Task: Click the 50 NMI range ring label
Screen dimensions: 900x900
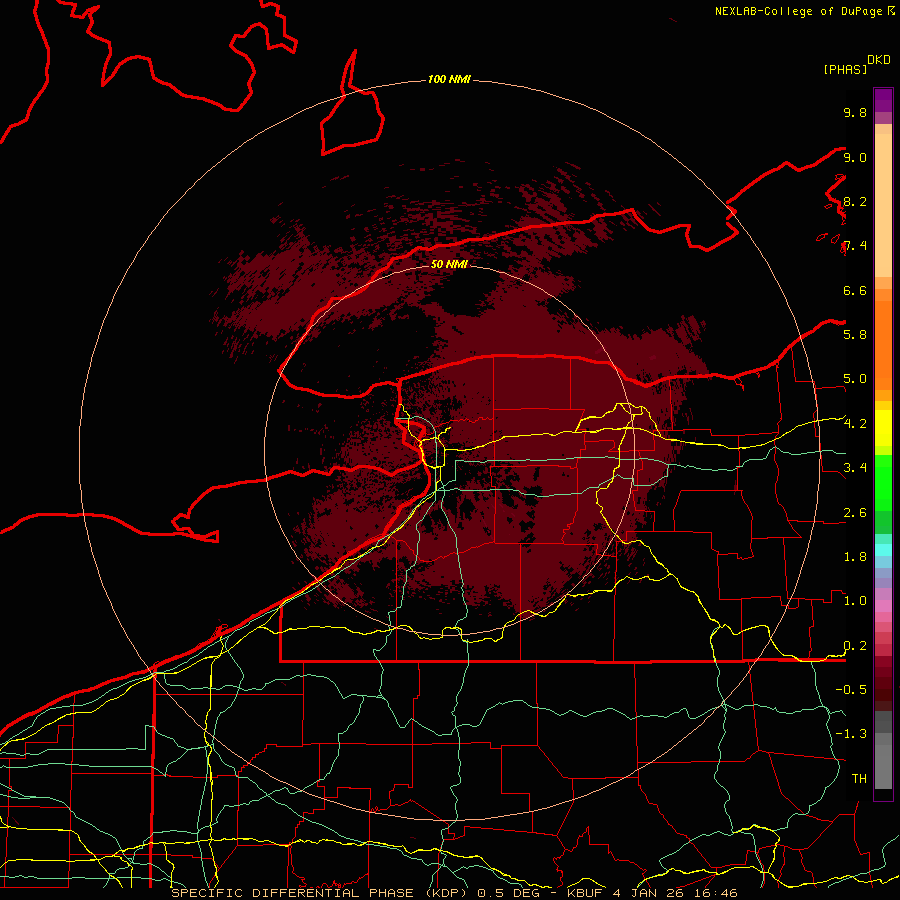Action: tap(449, 264)
